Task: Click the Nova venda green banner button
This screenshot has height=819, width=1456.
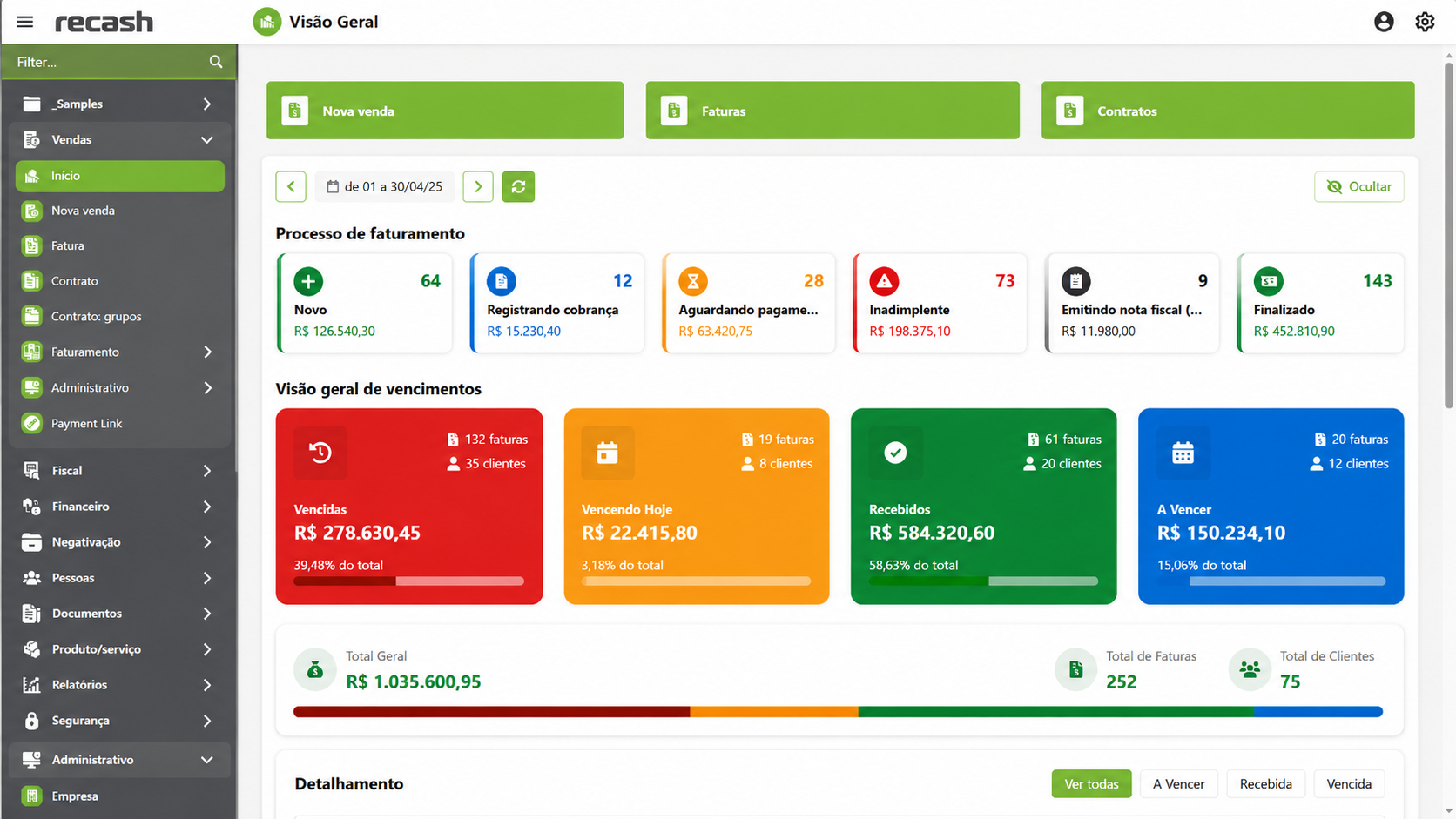Action: coord(445,111)
